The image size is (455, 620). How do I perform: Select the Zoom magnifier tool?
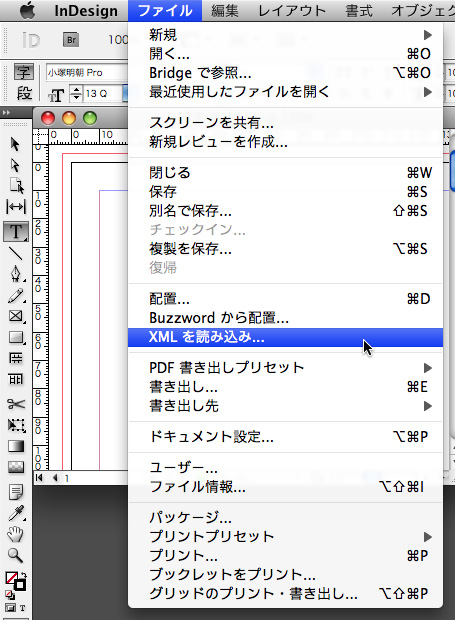point(15,555)
